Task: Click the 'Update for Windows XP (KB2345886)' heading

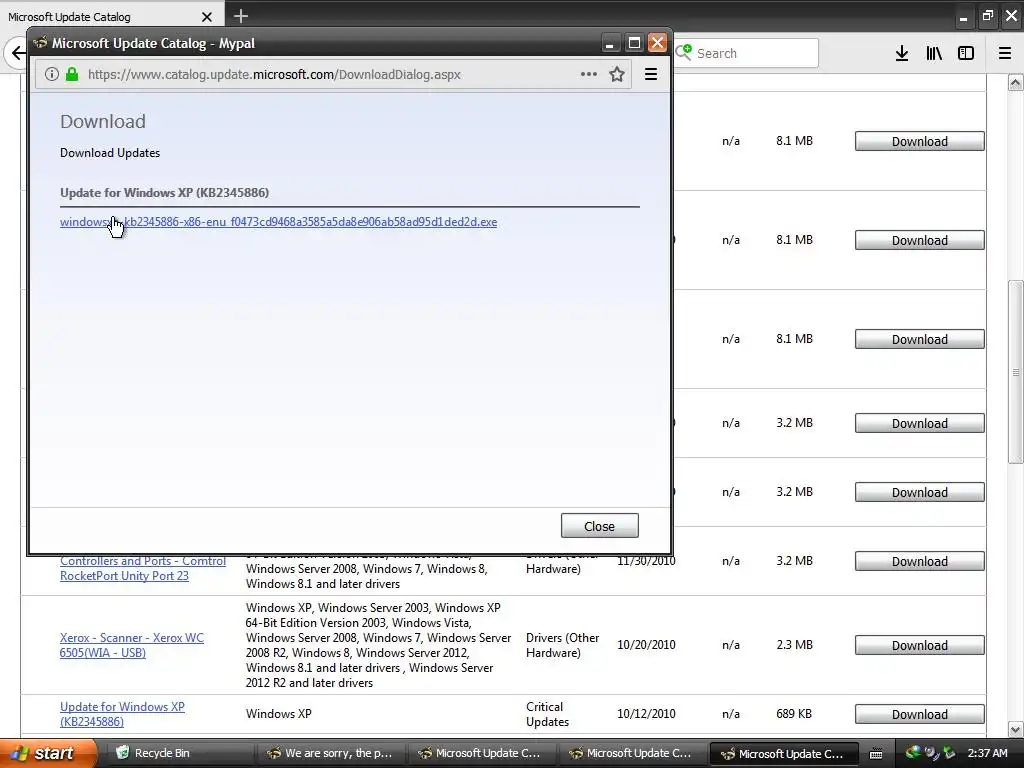Action: (x=165, y=193)
